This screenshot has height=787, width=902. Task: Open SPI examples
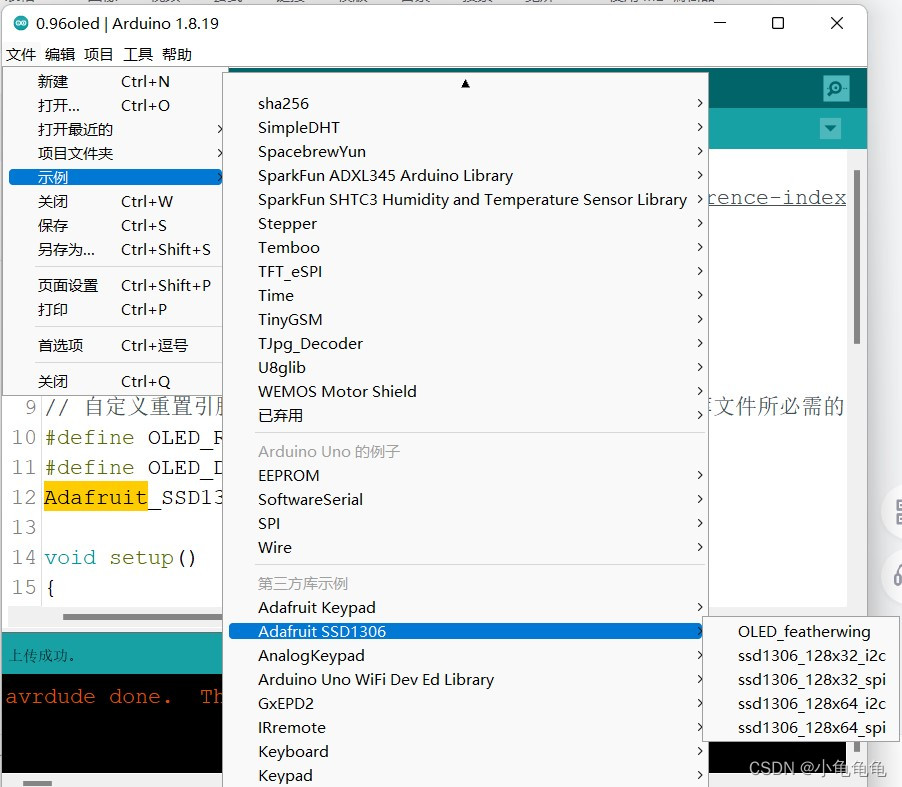coord(467,524)
